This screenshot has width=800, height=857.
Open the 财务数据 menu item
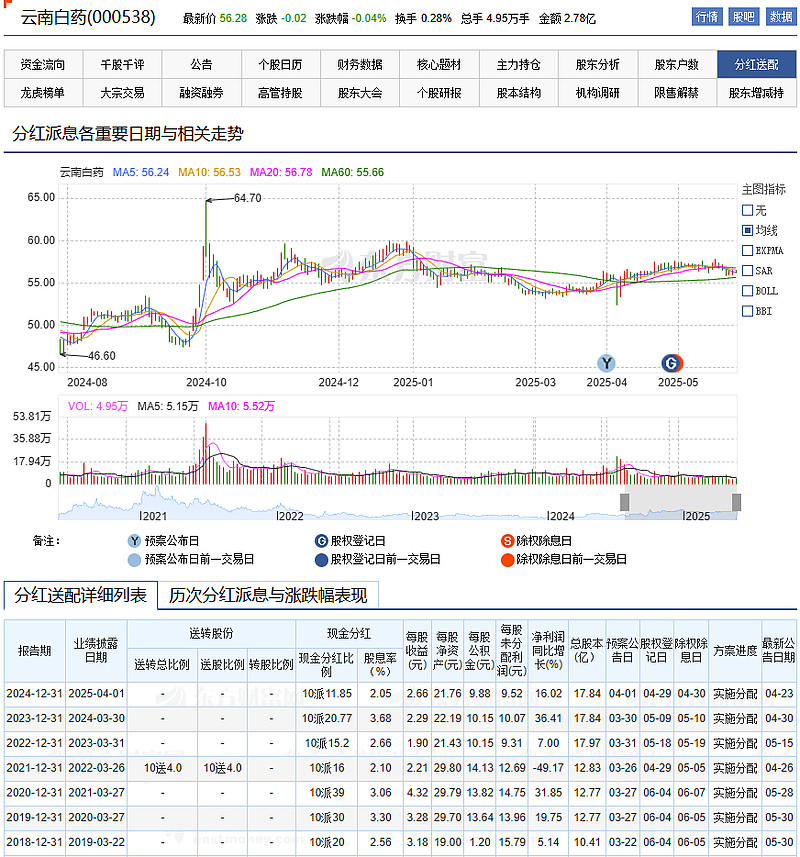click(x=360, y=65)
